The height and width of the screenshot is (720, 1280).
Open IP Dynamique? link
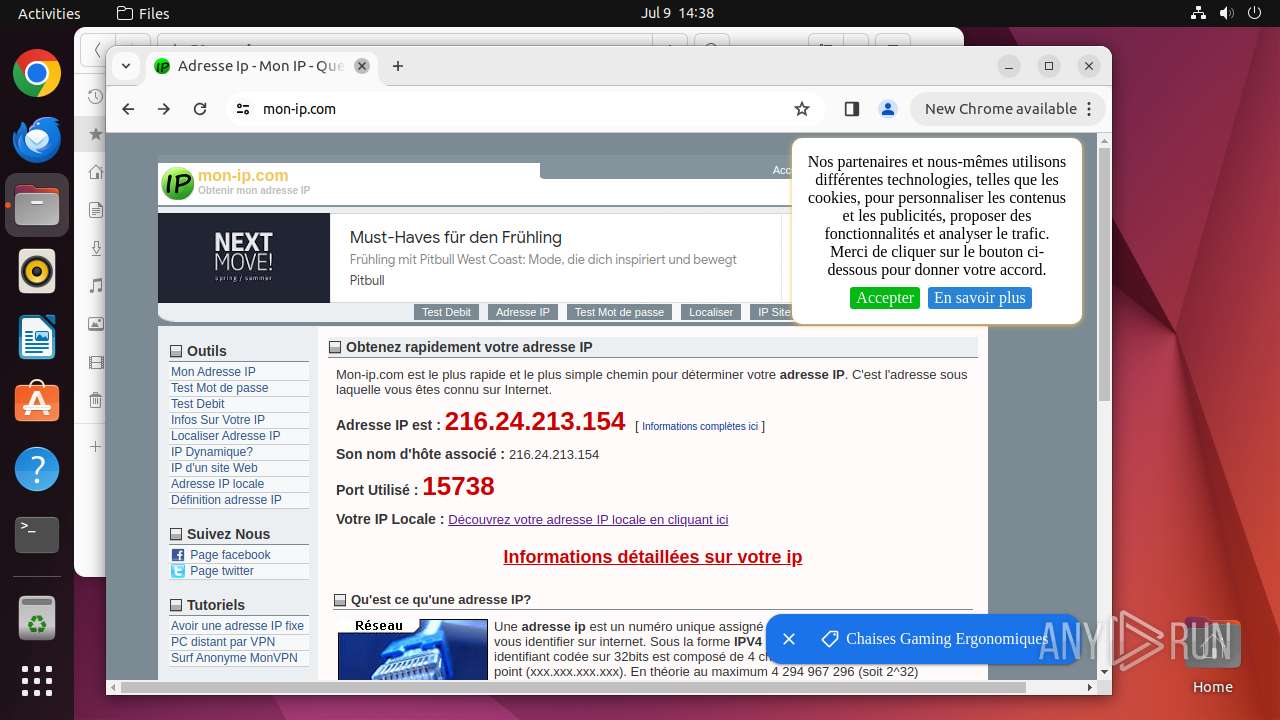click(212, 452)
